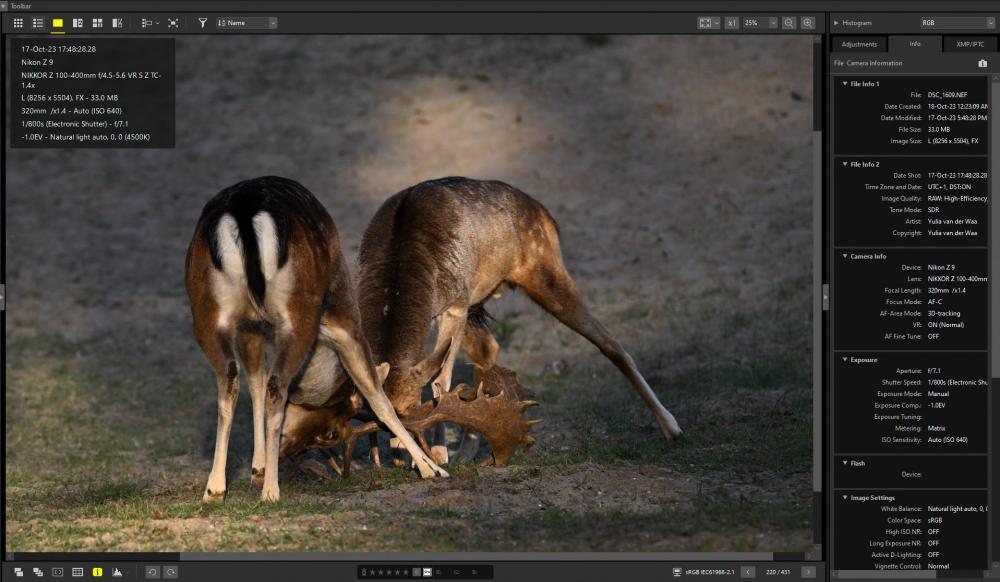Click the file name DSC_1609.NEF
Screen dimensions: 1000x582
click(947, 95)
